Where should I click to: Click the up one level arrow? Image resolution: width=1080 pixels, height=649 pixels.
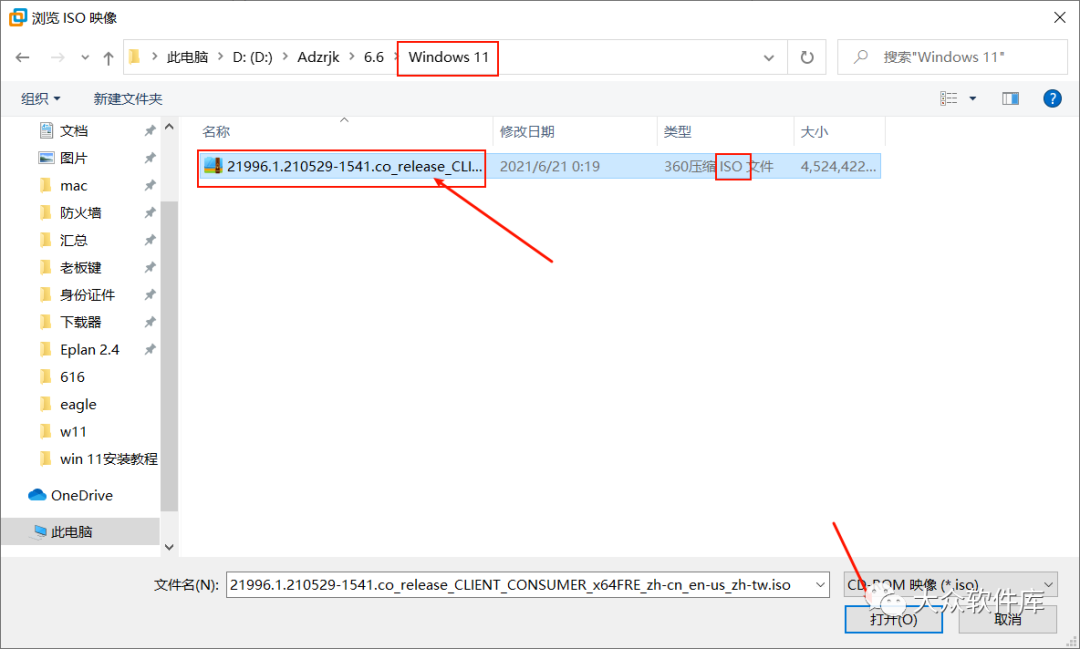(x=108, y=57)
